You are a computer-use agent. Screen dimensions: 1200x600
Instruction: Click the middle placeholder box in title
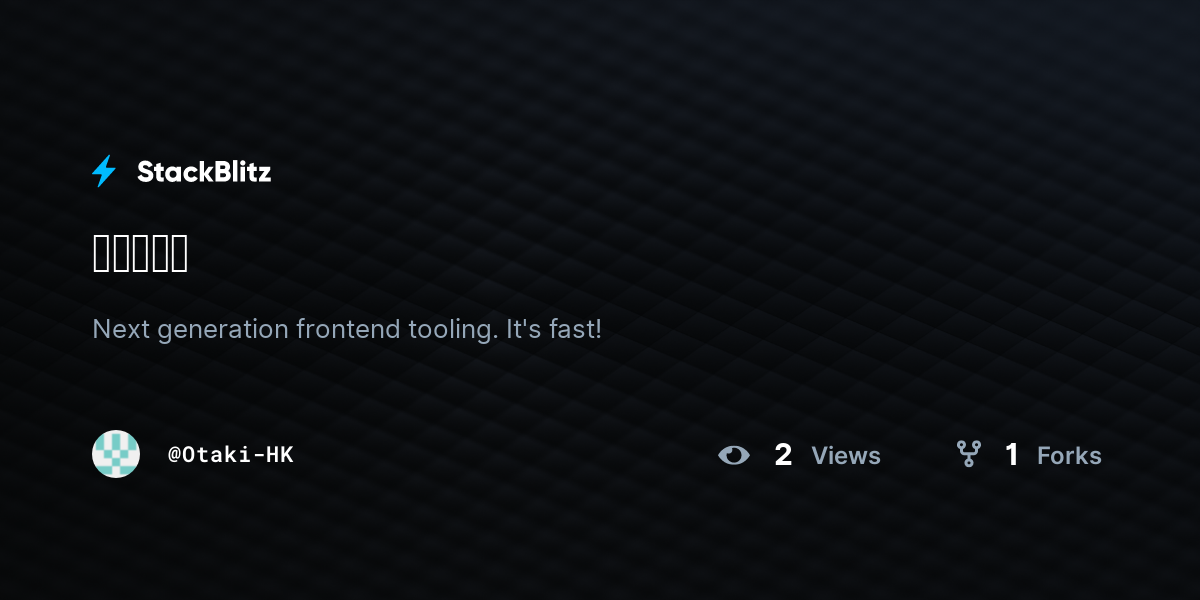point(140,254)
